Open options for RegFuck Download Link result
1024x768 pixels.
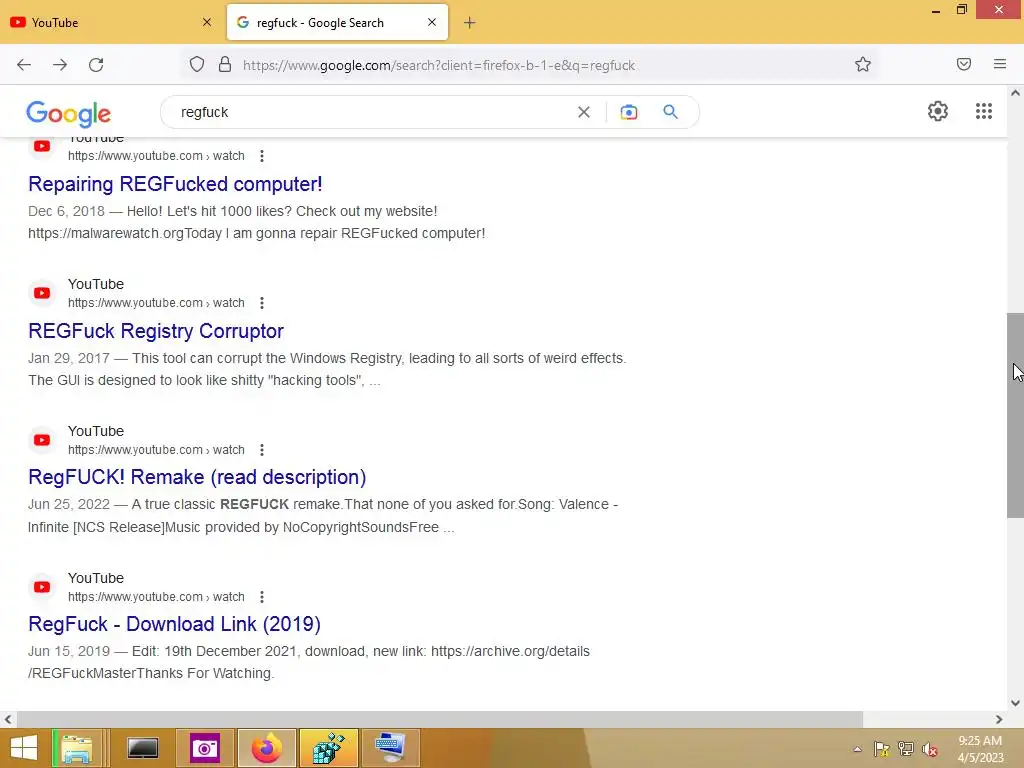tap(262, 597)
